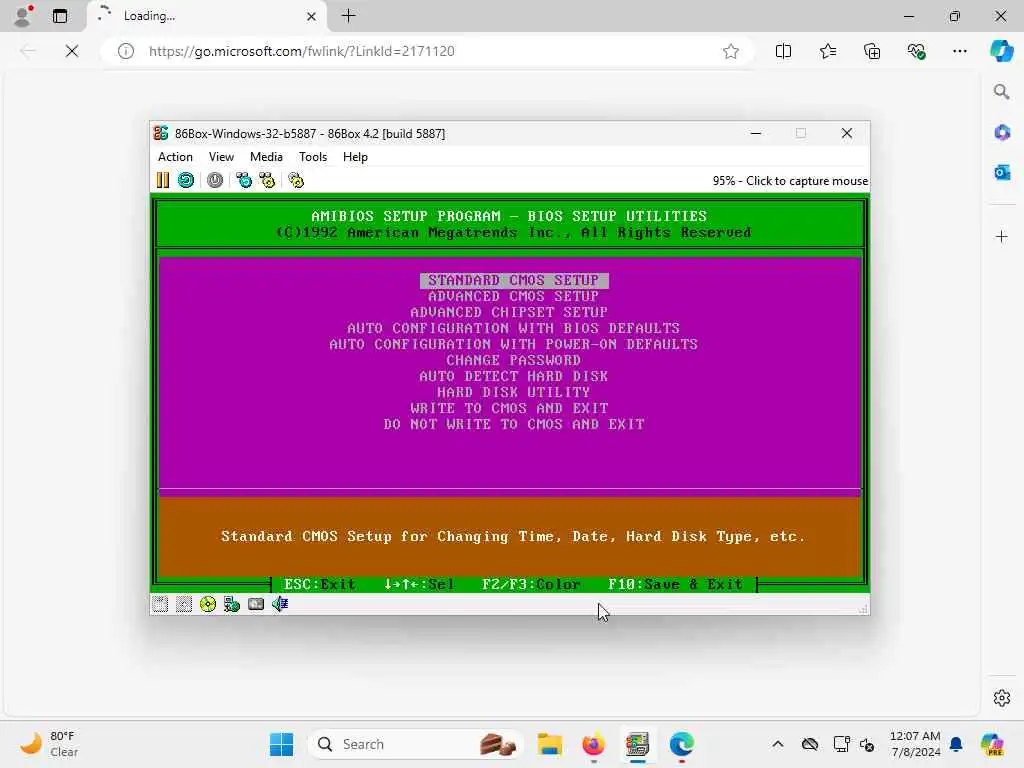Click ADVANCED CHIPSET SETUP entry
This screenshot has height=768, width=1024.
509,312
